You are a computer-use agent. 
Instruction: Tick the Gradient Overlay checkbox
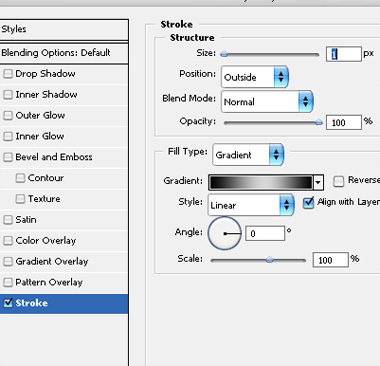pyautogui.click(x=8, y=261)
